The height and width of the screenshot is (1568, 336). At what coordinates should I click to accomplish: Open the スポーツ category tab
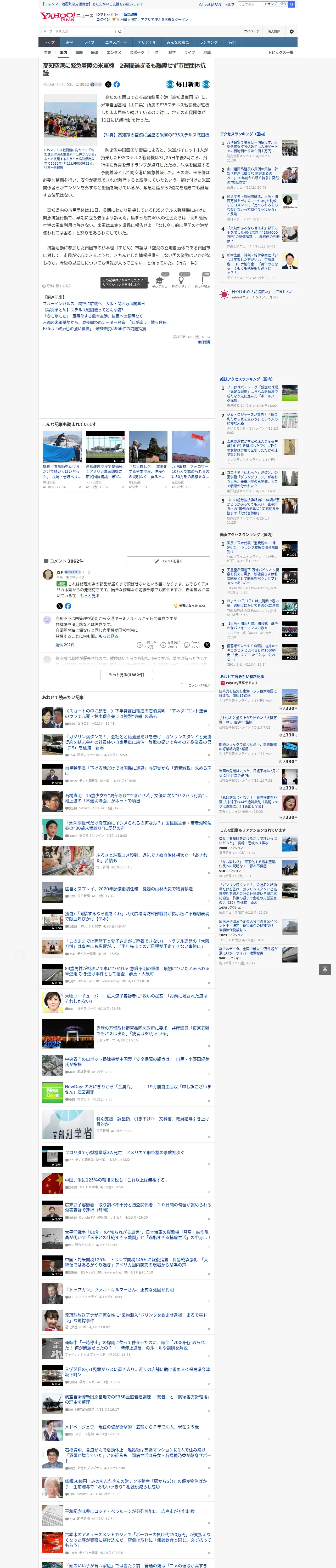(x=137, y=52)
